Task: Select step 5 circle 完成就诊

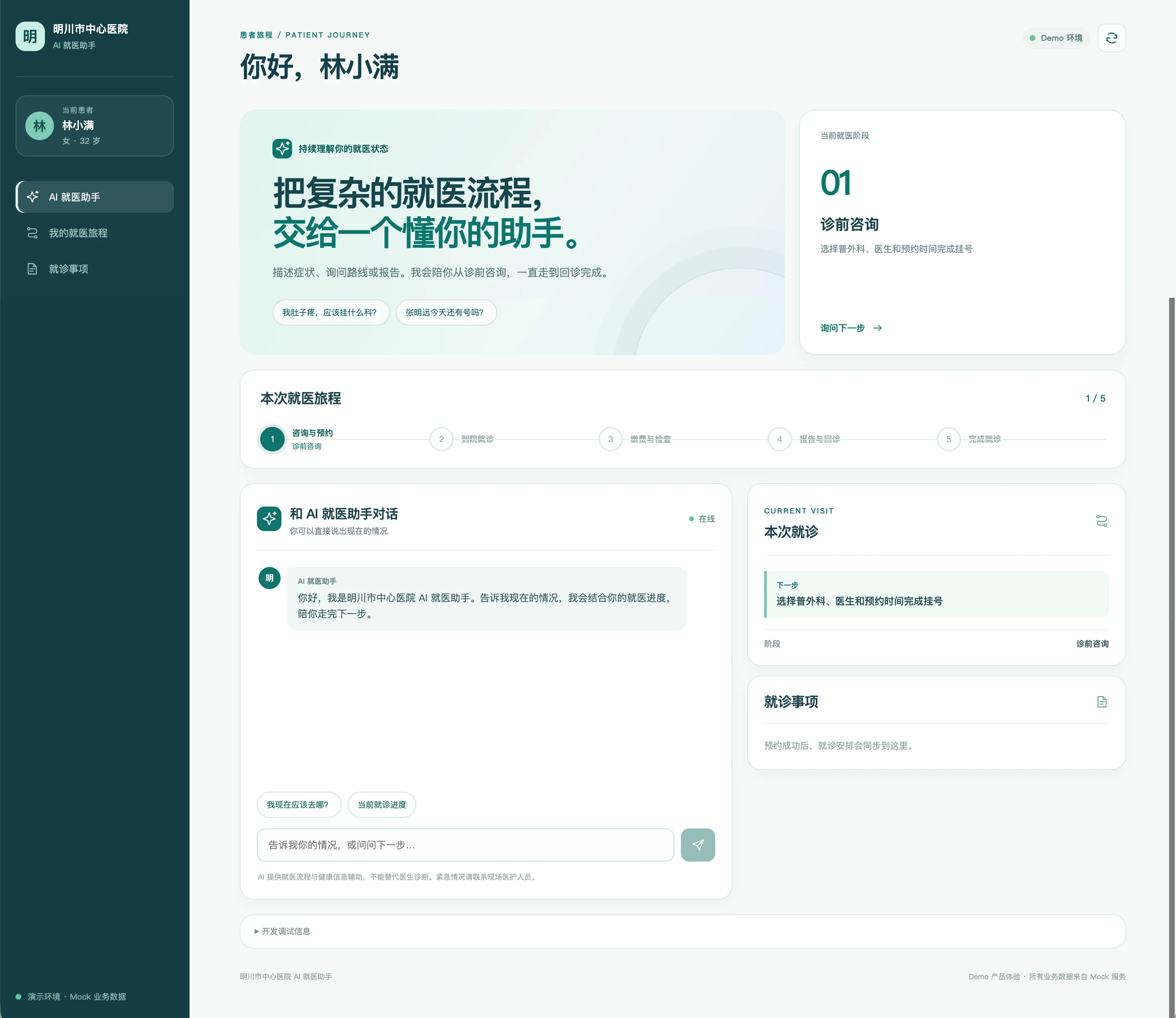Action: click(948, 439)
